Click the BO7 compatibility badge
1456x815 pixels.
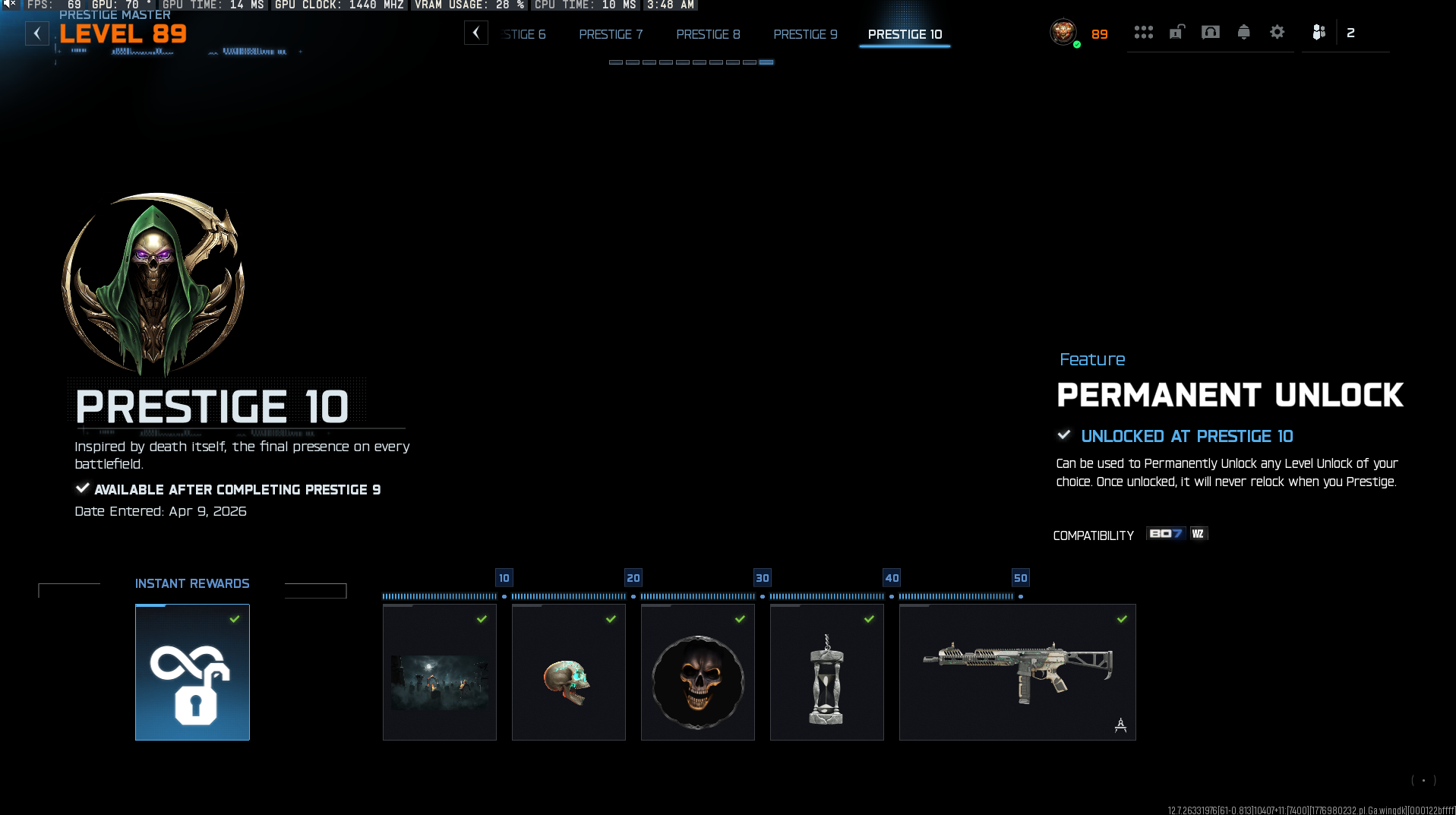1166,534
